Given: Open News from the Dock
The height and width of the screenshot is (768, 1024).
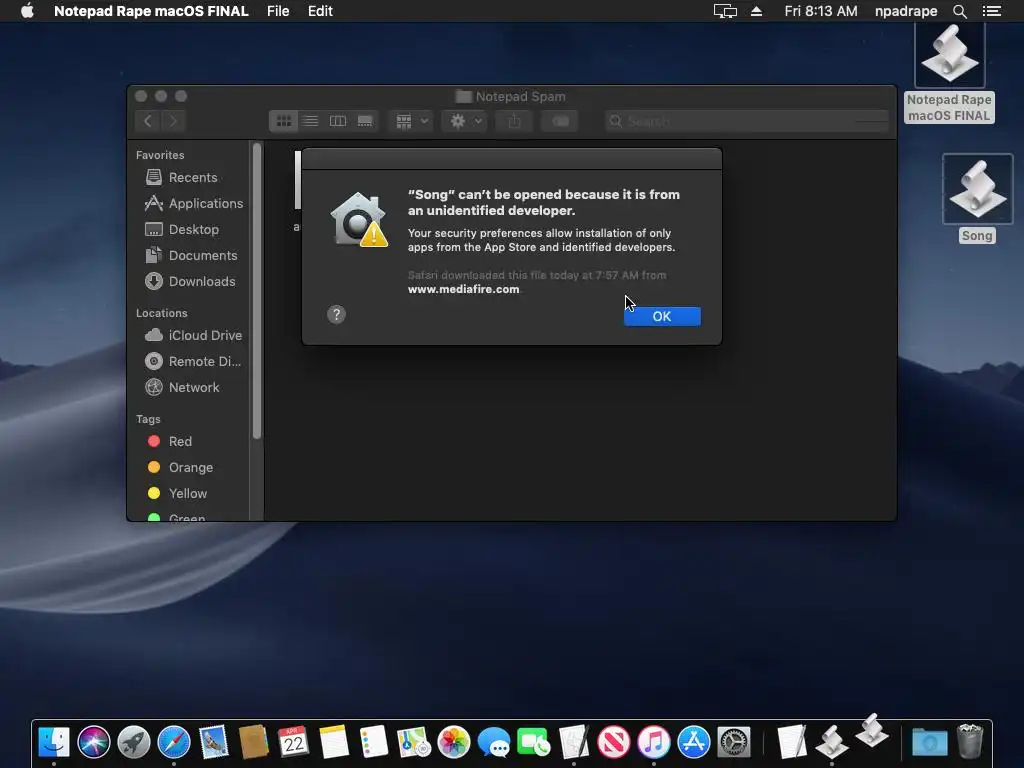Looking at the screenshot, I should tap(613, 743).
